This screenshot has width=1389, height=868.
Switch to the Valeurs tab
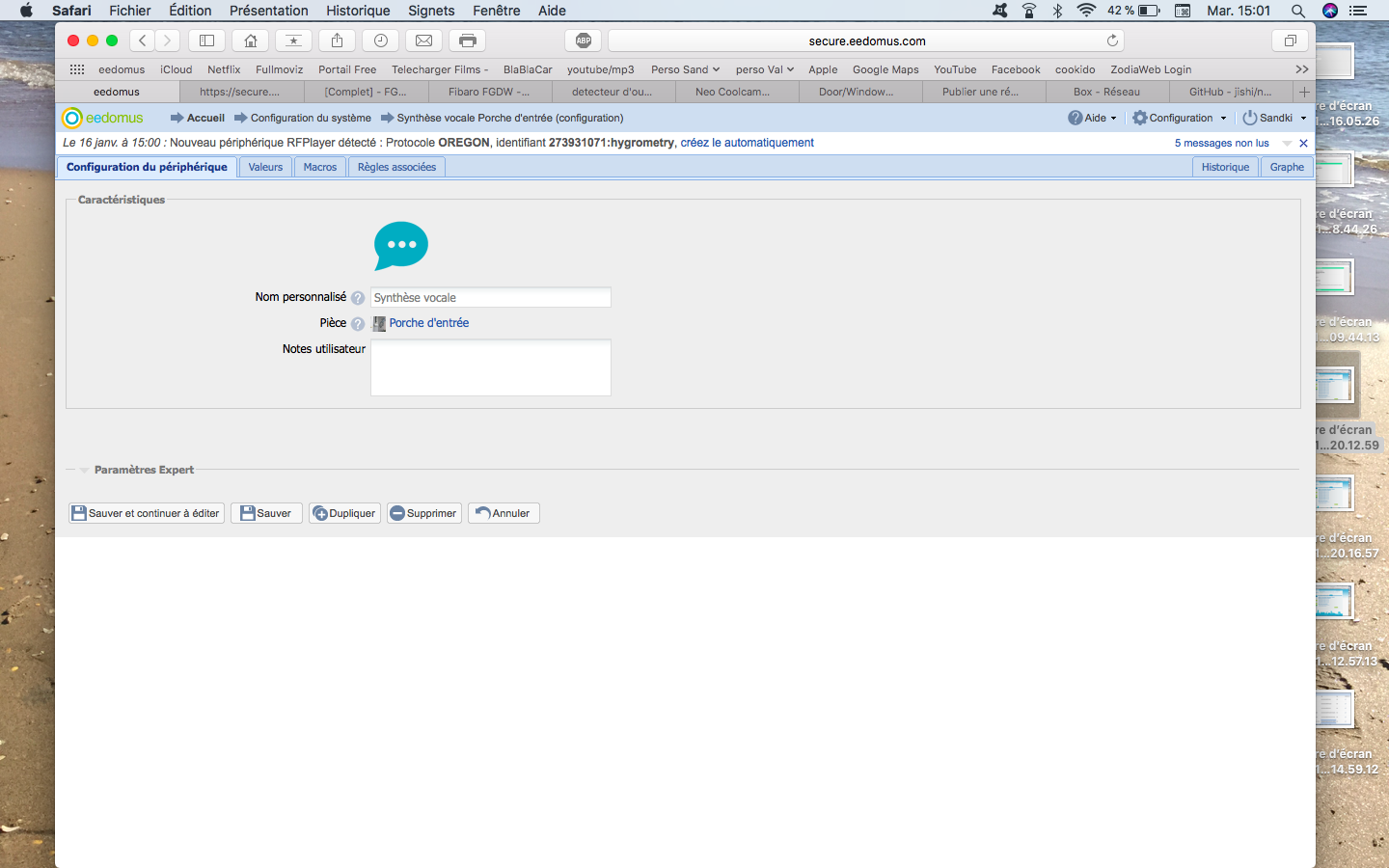point(265,167)
